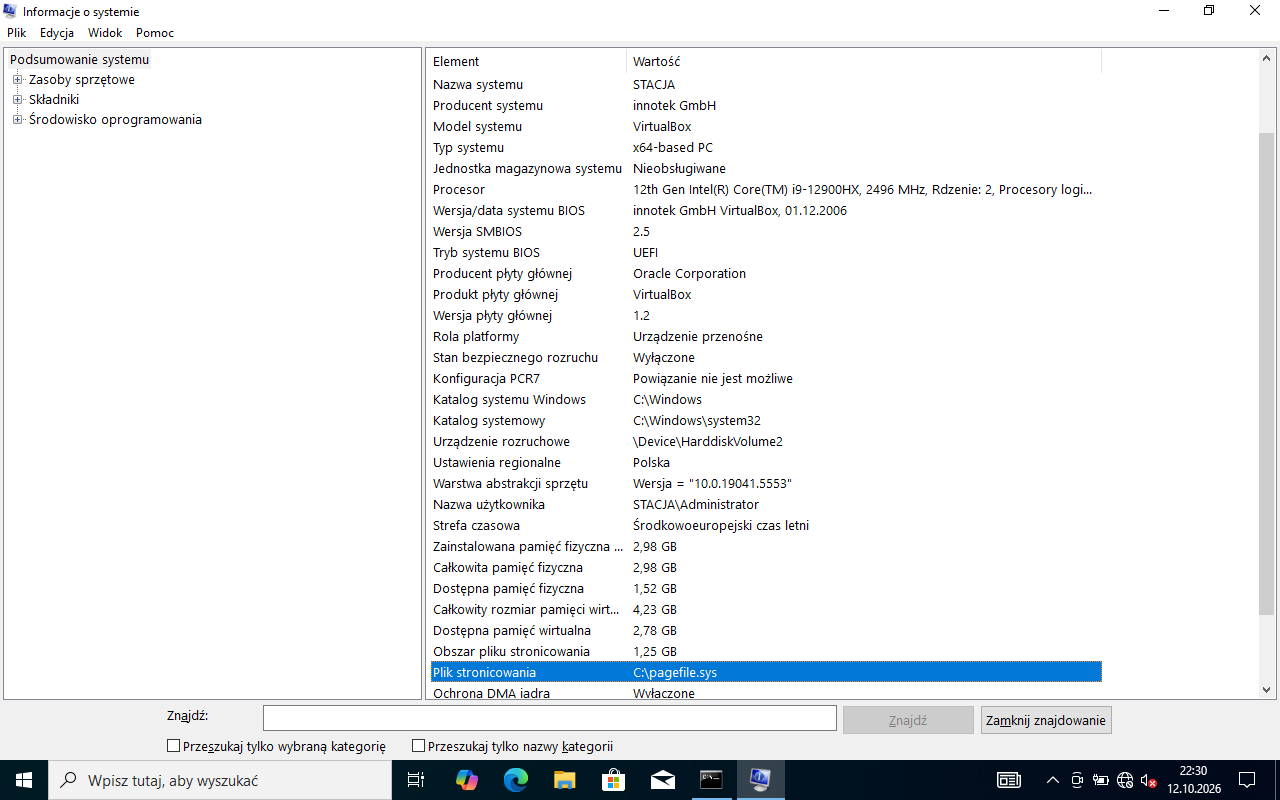Open Microsoft Edge from the taskbar

[x=515, y=780]
